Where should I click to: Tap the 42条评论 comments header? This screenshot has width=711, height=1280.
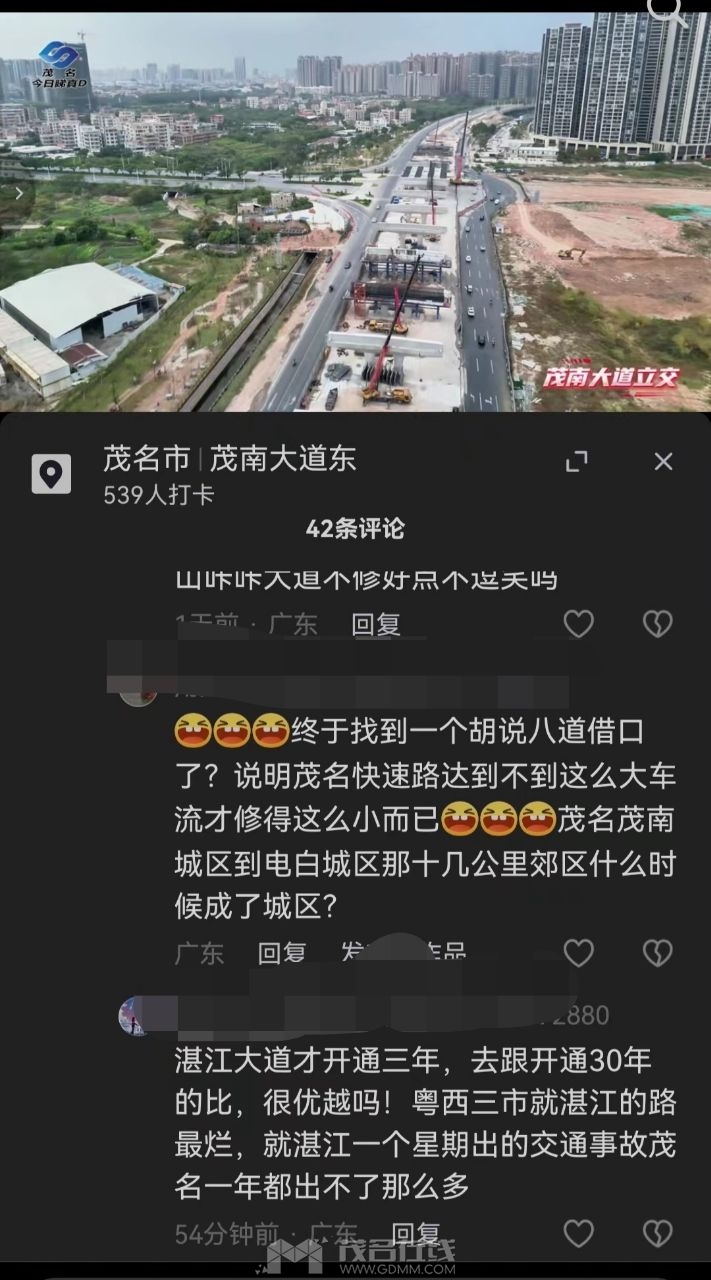coord(355,529)
